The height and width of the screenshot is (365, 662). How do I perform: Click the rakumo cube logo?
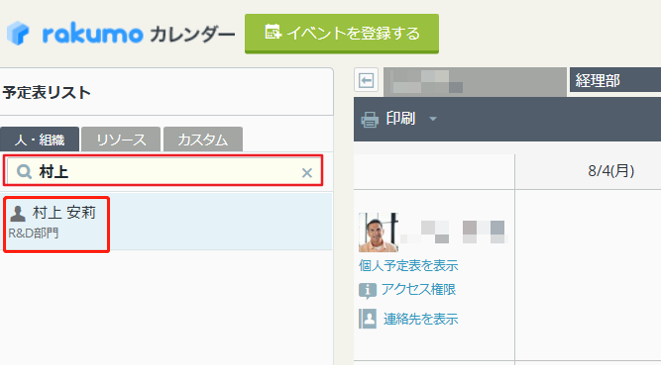tap(18, 33)
